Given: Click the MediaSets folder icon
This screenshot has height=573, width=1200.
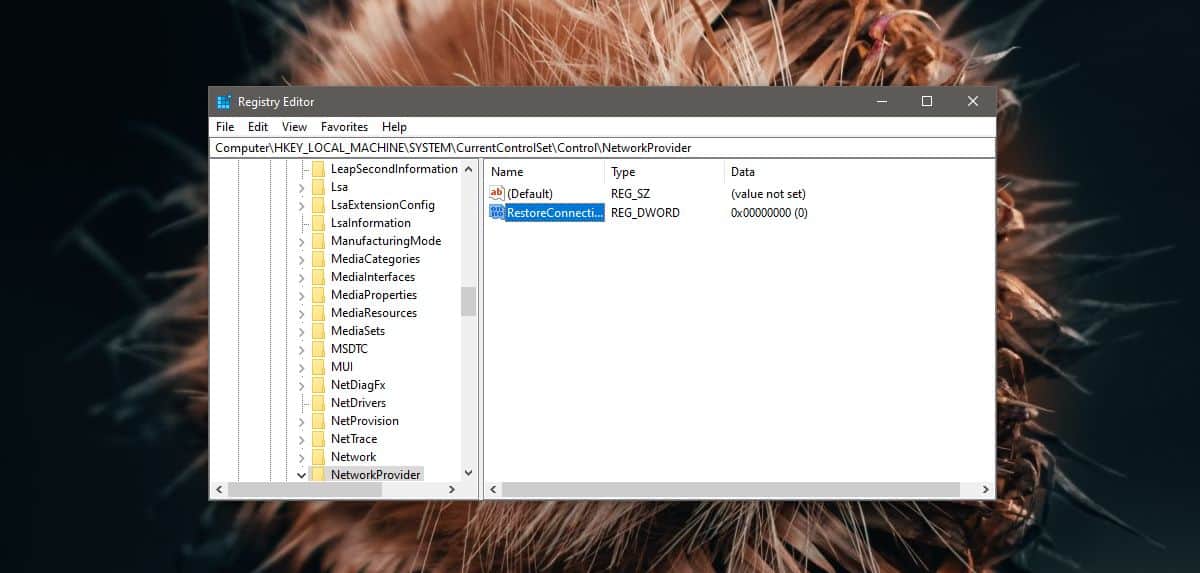Looking at the screenshot, I should click(319, 331).
